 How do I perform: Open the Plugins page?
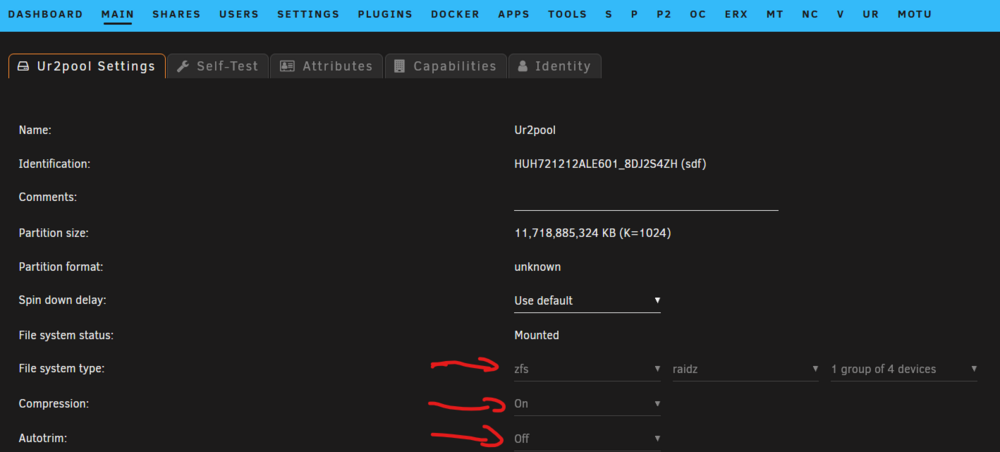pyautogui.click(x=385, y=14)
